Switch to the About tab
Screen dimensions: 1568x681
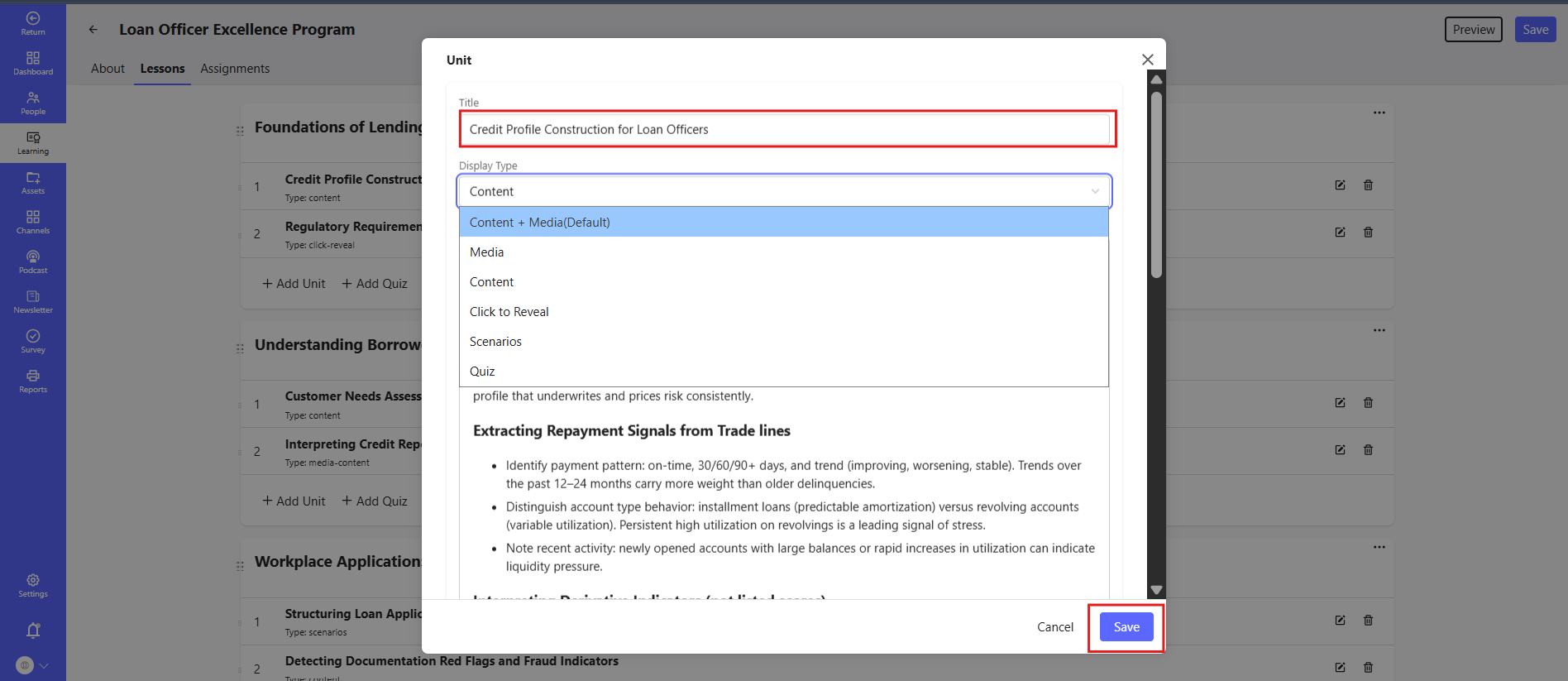[108, 69]
